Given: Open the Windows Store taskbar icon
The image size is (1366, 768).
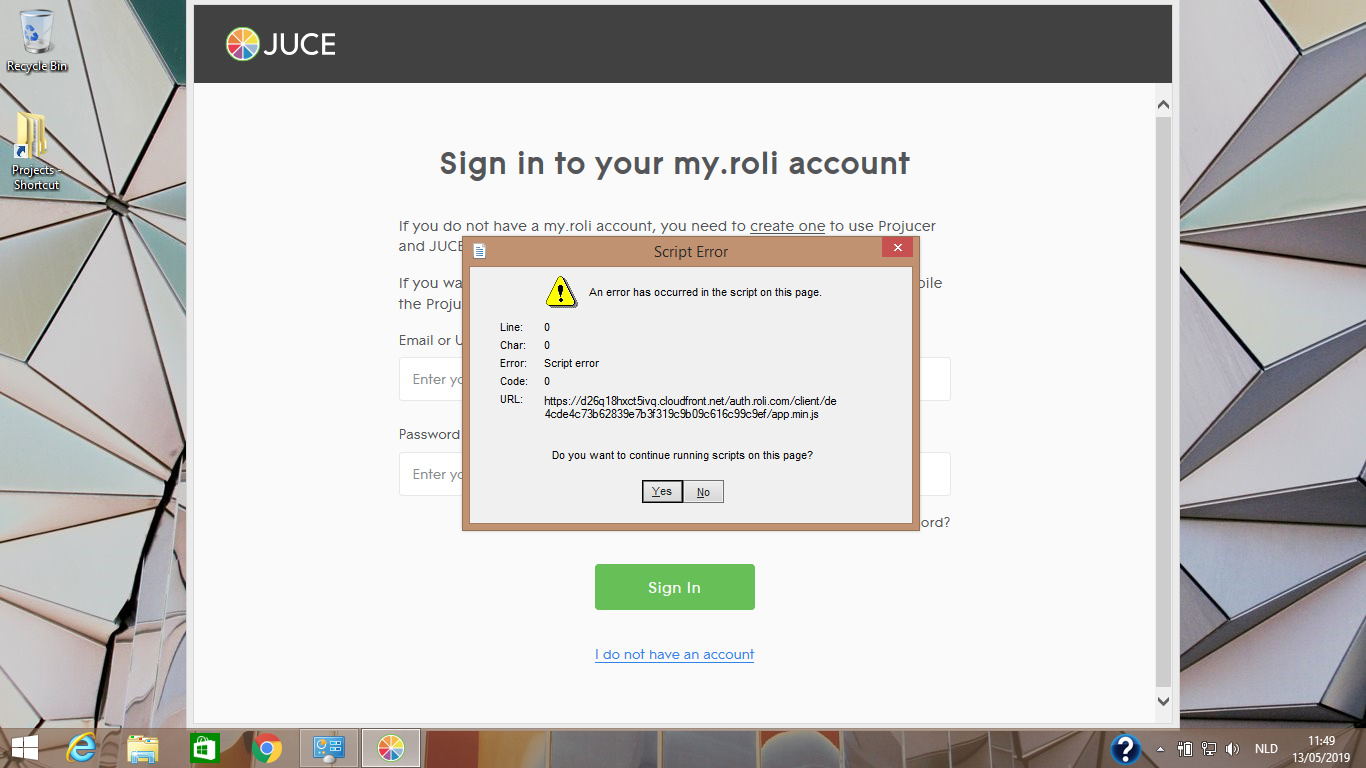Looking at the screenshot, I should click(x=204, y=748).
